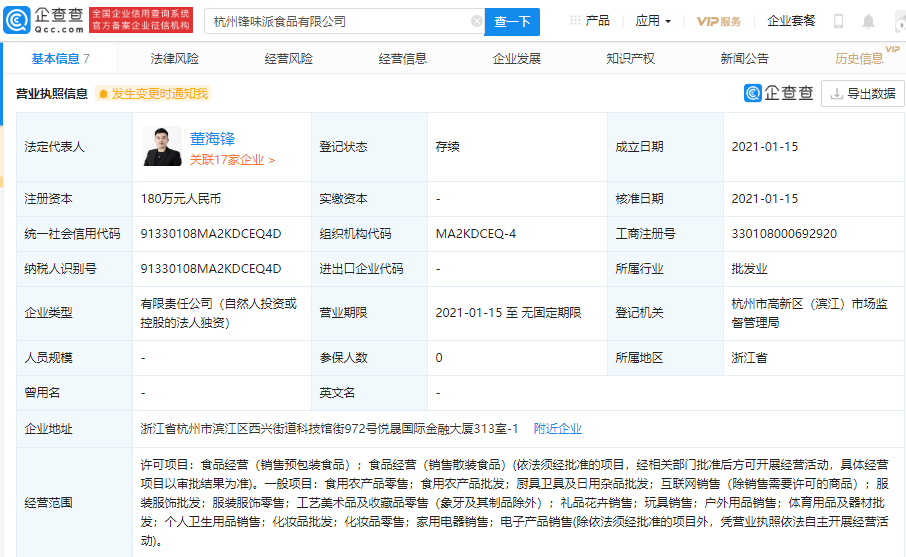Open 董海锋 profile photo
Image resolution: width=906 pixels, height=557 pixels.
coord(162,147)
